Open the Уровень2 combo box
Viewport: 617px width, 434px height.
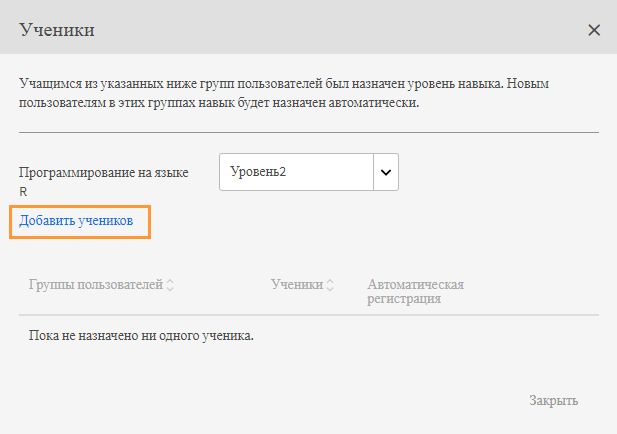(296, 172)
